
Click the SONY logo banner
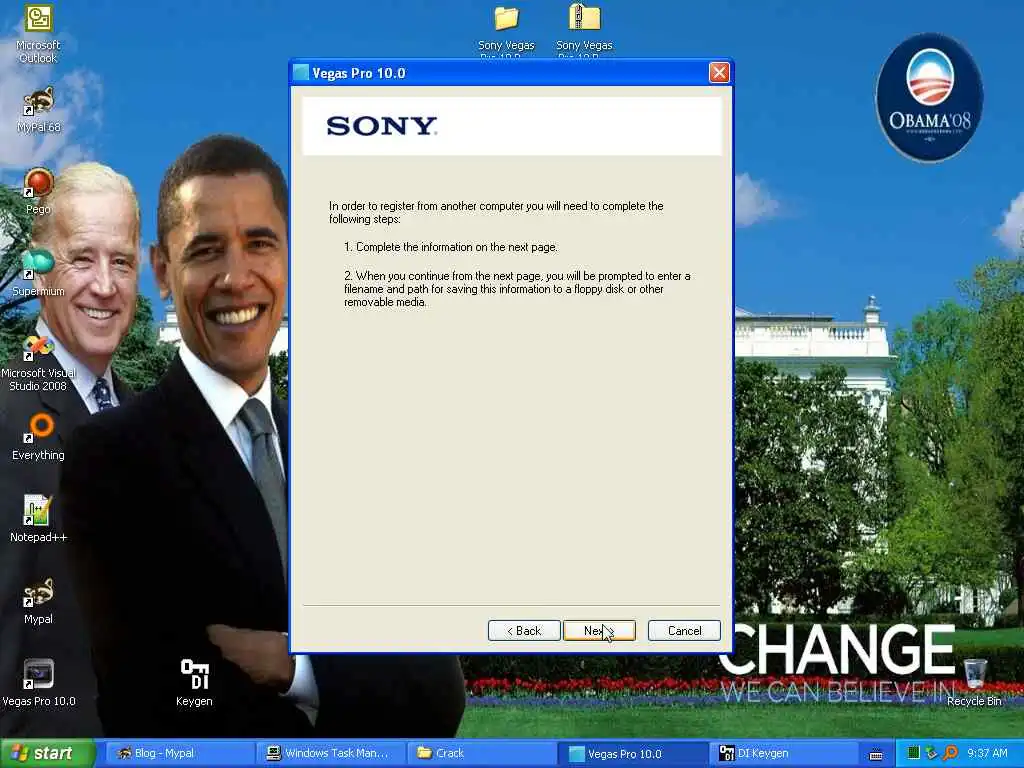click(512, 126)
